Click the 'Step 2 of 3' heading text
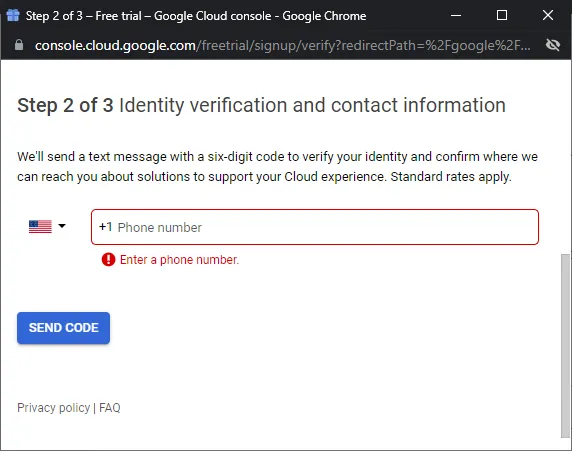Image resolution: width=572 pixels, height=451 pixels. 65,105
